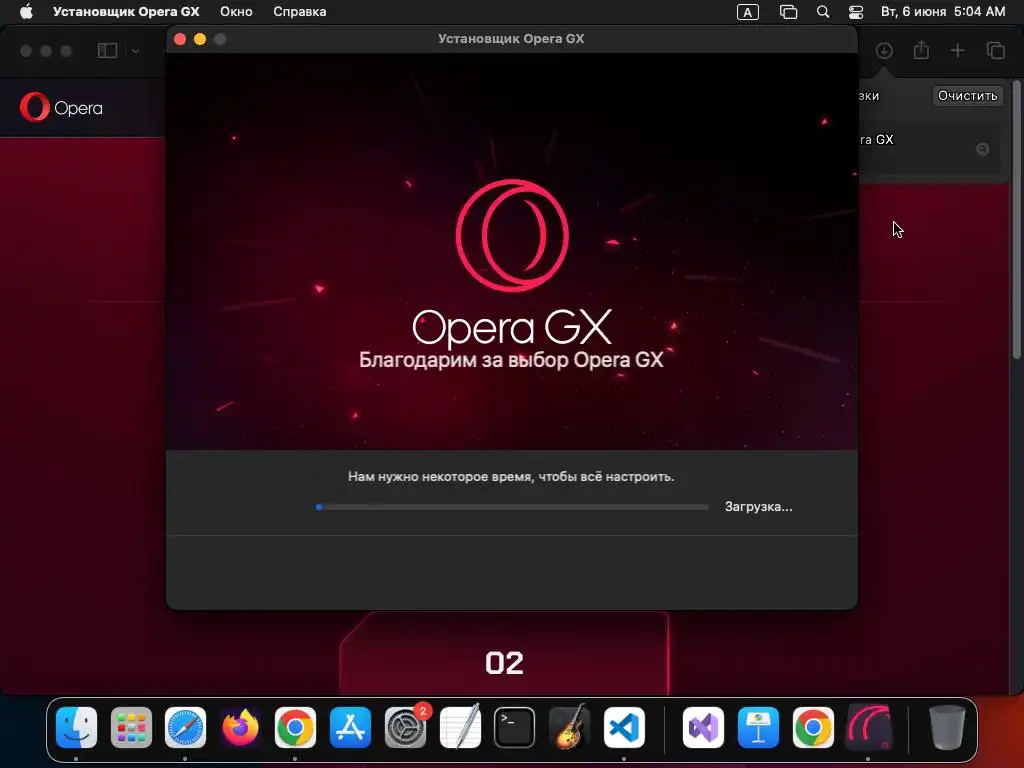Viewport: 1024px width, 768px height.
Task: Open Keynote from the Dock
Action: pos(758,728)
